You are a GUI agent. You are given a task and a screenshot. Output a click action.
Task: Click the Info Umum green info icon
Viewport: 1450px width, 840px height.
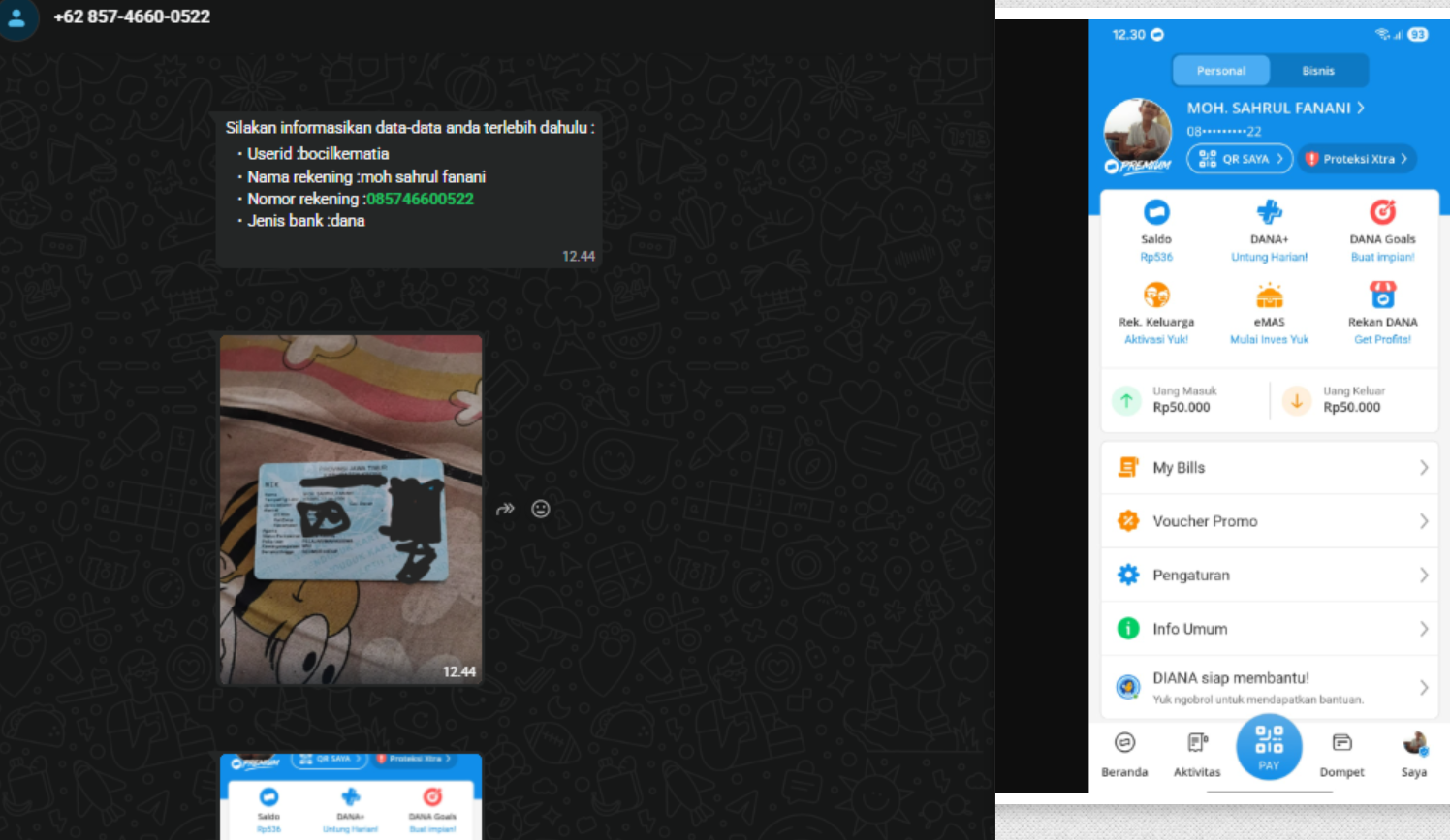coord(1128,629)
